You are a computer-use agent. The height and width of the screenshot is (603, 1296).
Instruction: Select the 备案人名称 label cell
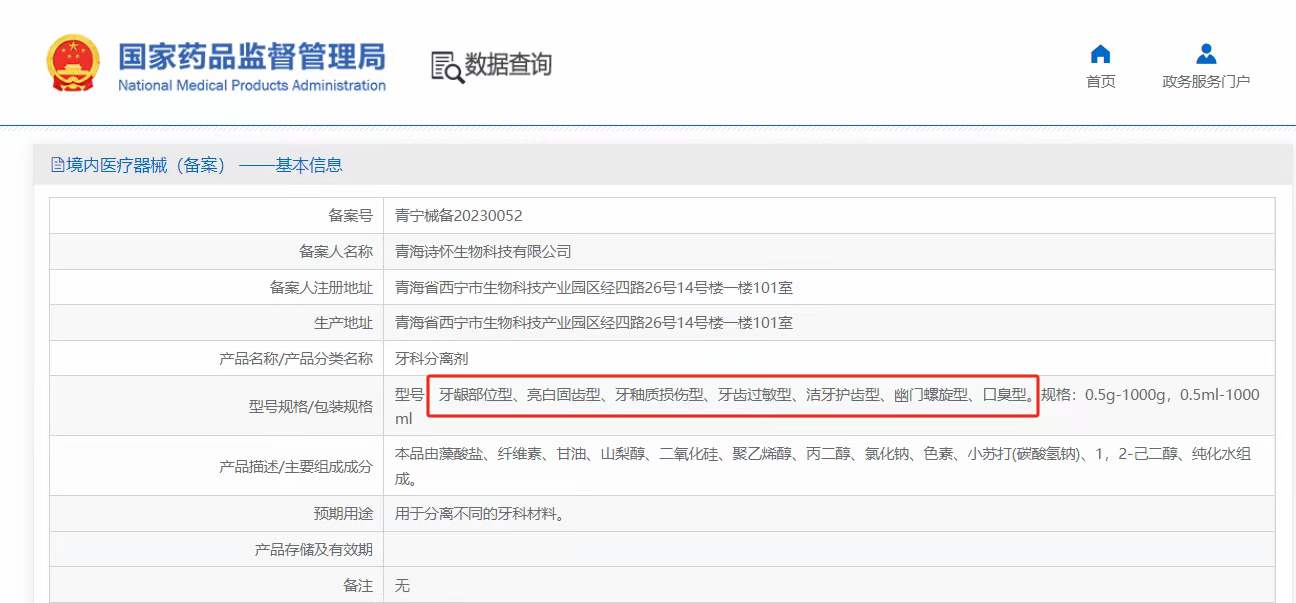pos(217,251)
